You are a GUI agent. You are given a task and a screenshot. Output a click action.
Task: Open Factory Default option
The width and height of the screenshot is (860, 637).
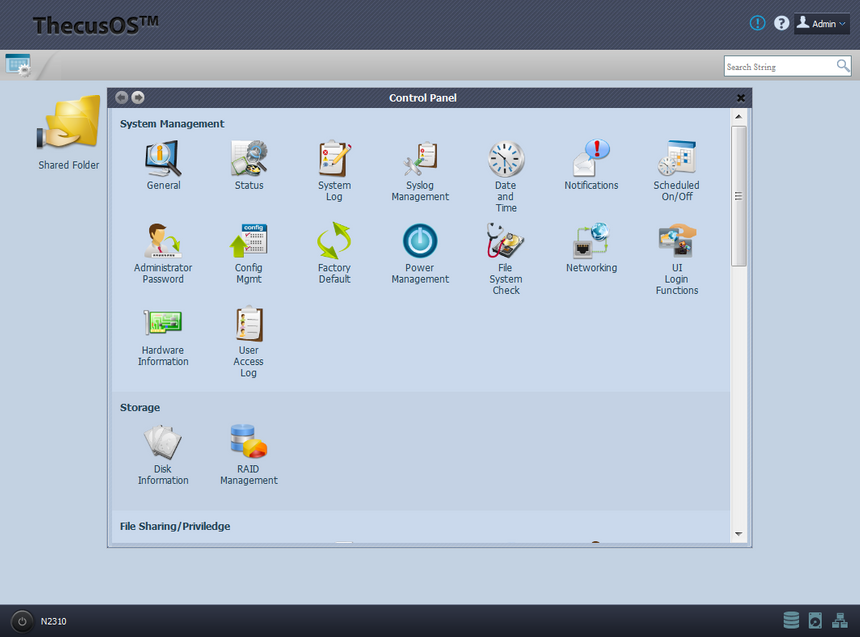tap(334, 242)
